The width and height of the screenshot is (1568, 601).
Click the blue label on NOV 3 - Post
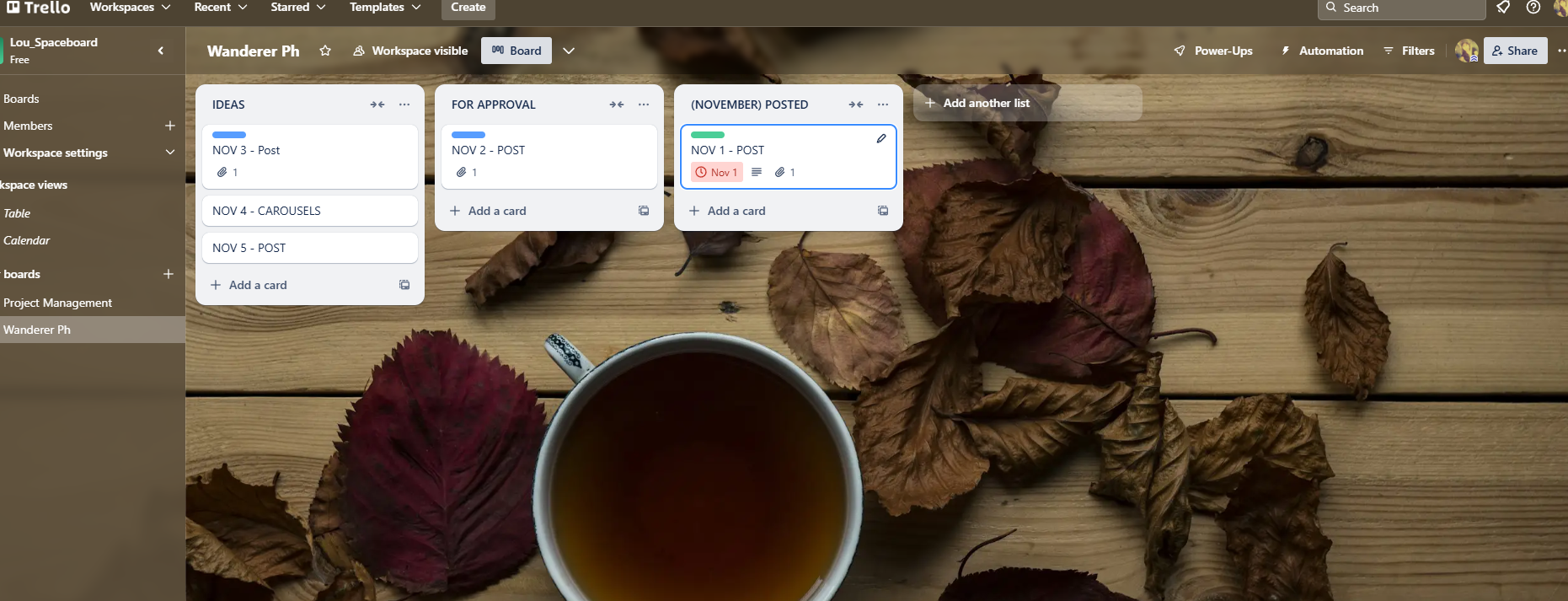click(229, 135)
